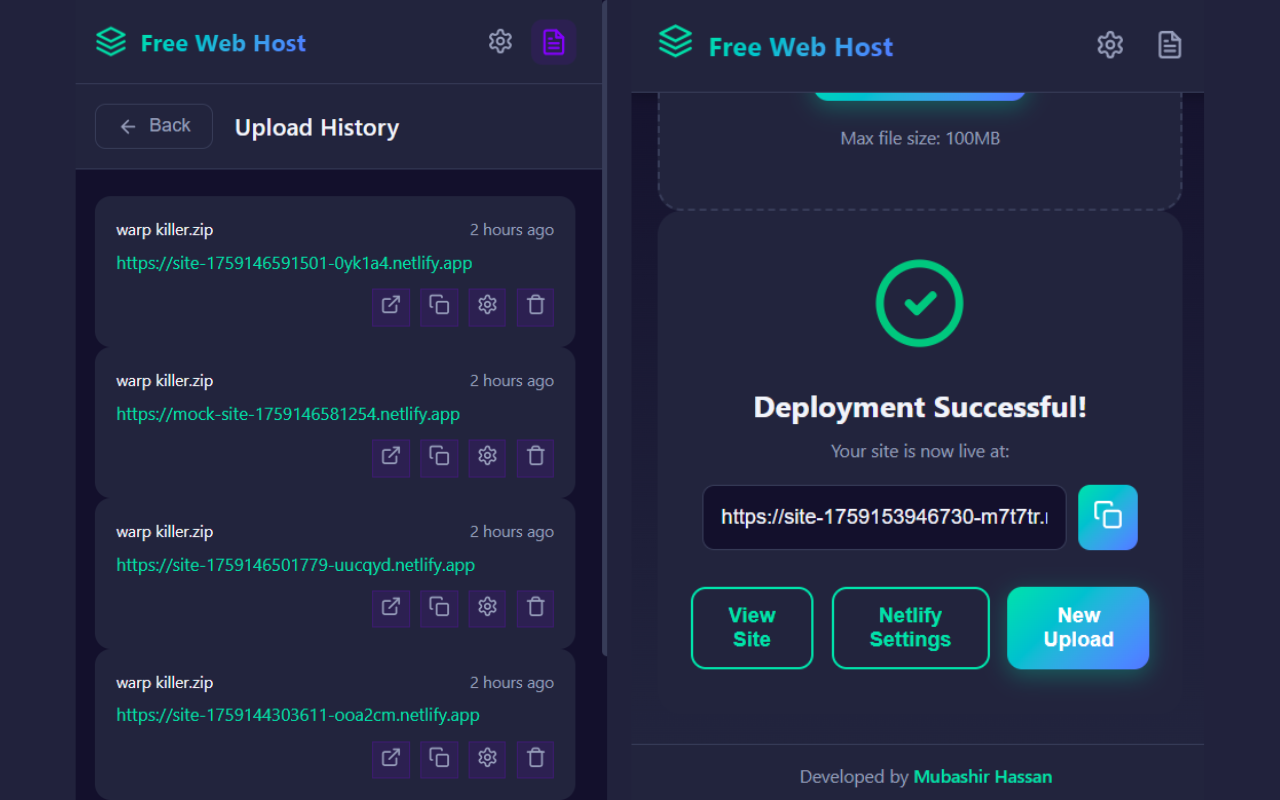Click '2 hours ago' on the ooa2cm entry

coord(512,683)
